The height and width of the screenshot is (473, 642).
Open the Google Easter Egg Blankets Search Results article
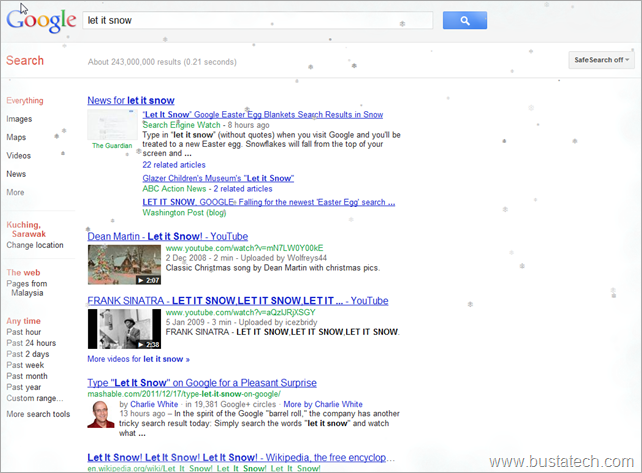262,115
